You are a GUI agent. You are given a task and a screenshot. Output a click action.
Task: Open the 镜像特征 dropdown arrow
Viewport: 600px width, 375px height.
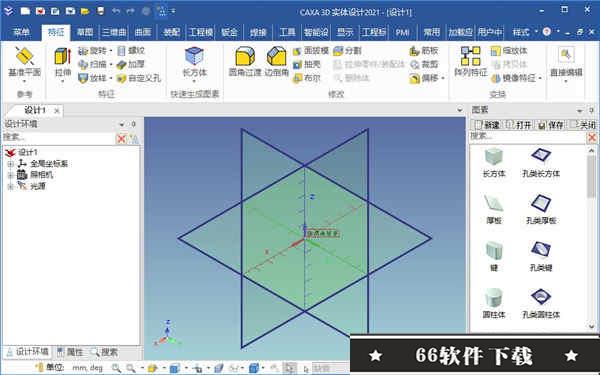pos(540,78)
